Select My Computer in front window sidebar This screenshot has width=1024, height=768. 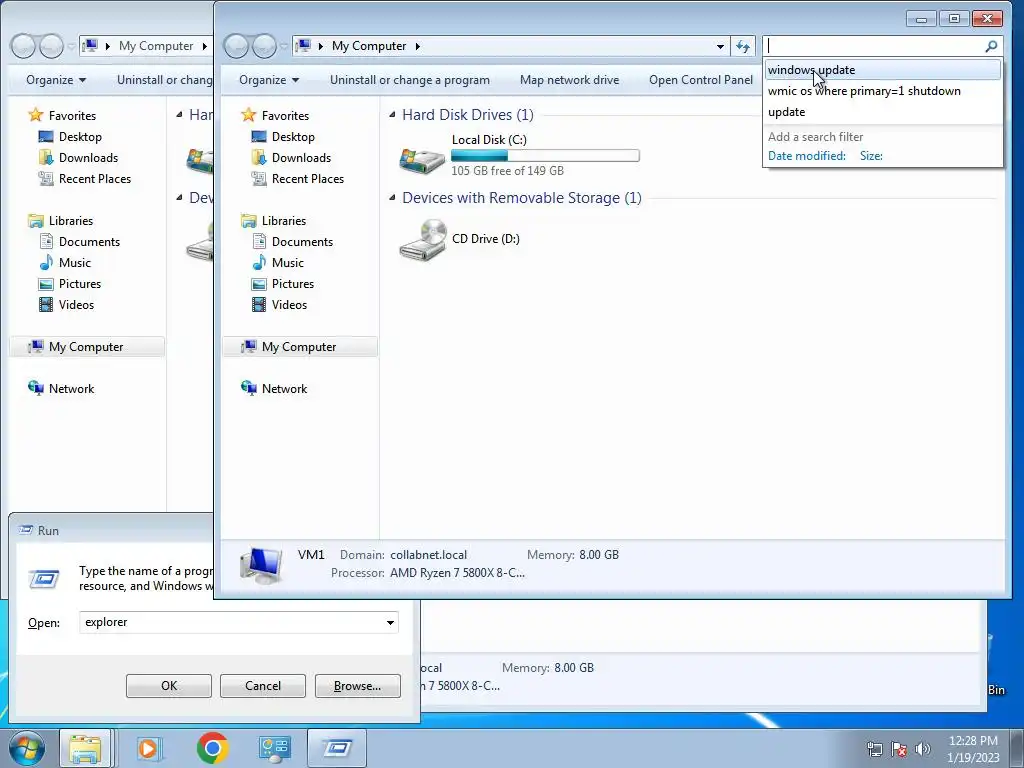point(300,347)
